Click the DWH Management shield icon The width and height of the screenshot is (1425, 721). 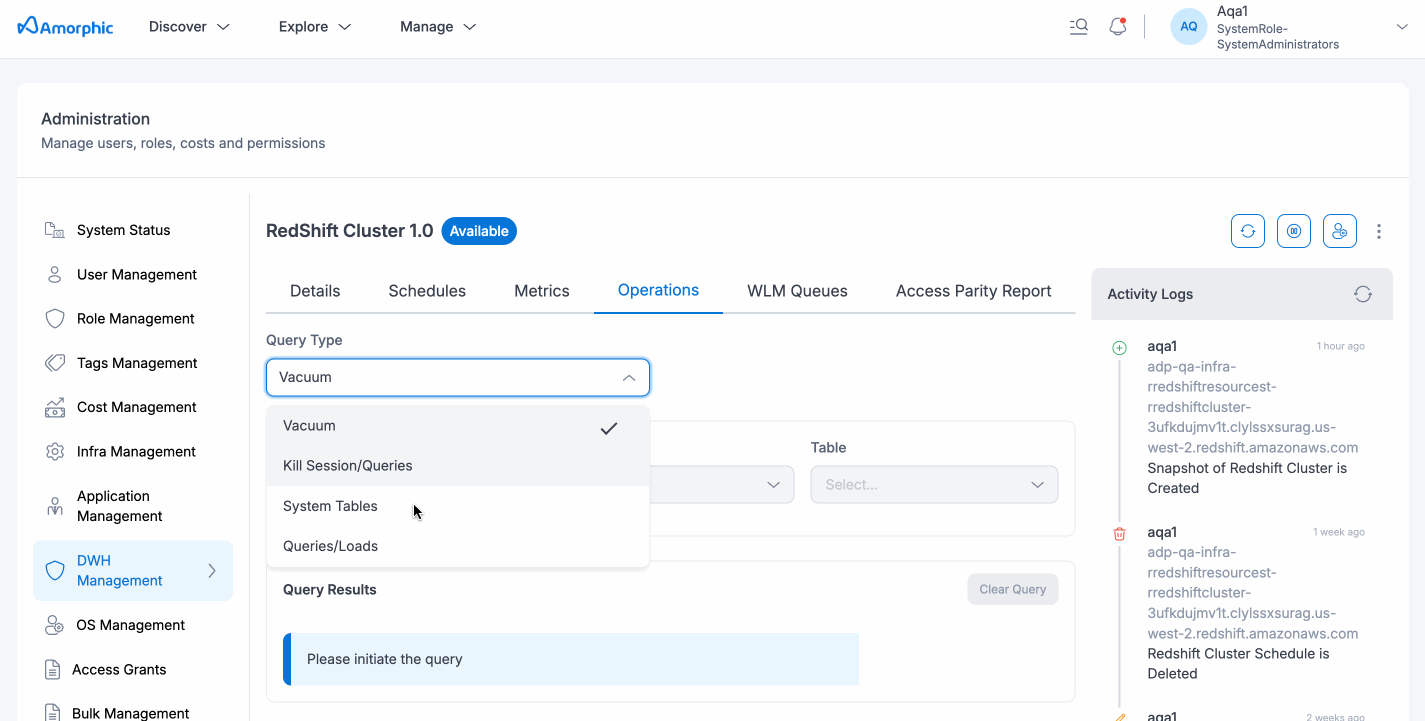coord(55,571)
